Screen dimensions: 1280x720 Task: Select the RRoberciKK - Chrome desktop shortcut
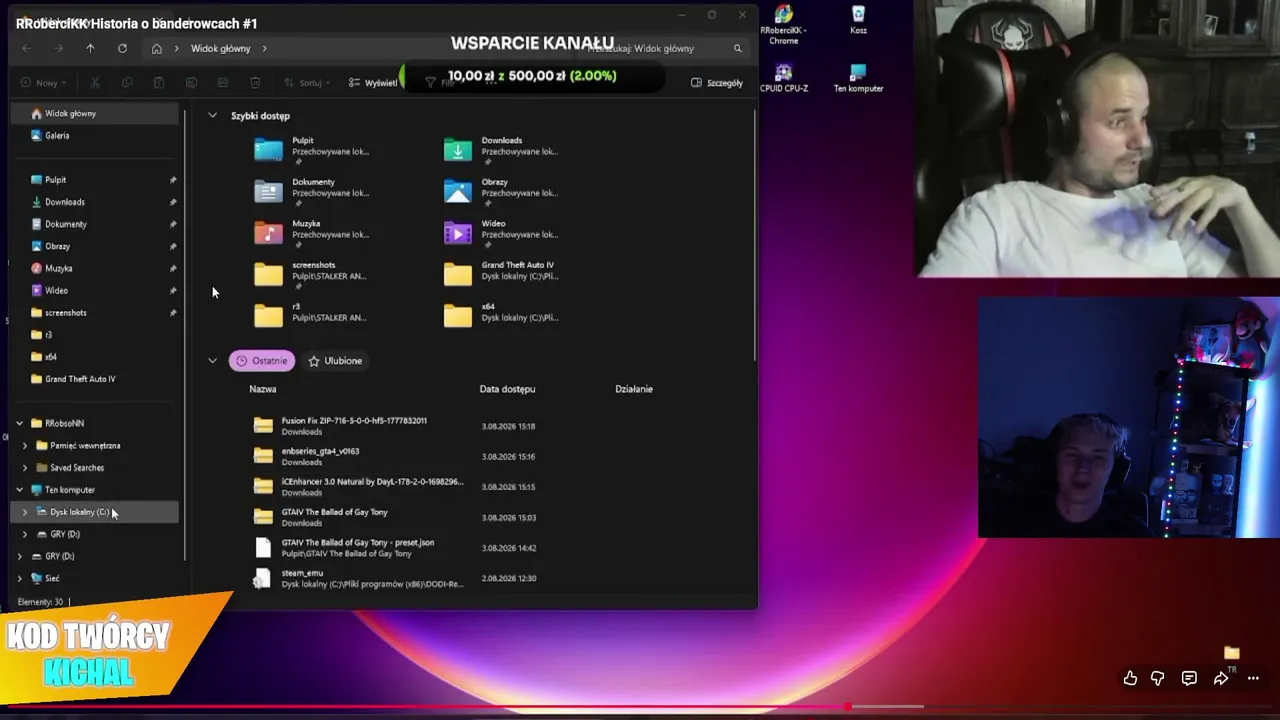coord(784,25)
